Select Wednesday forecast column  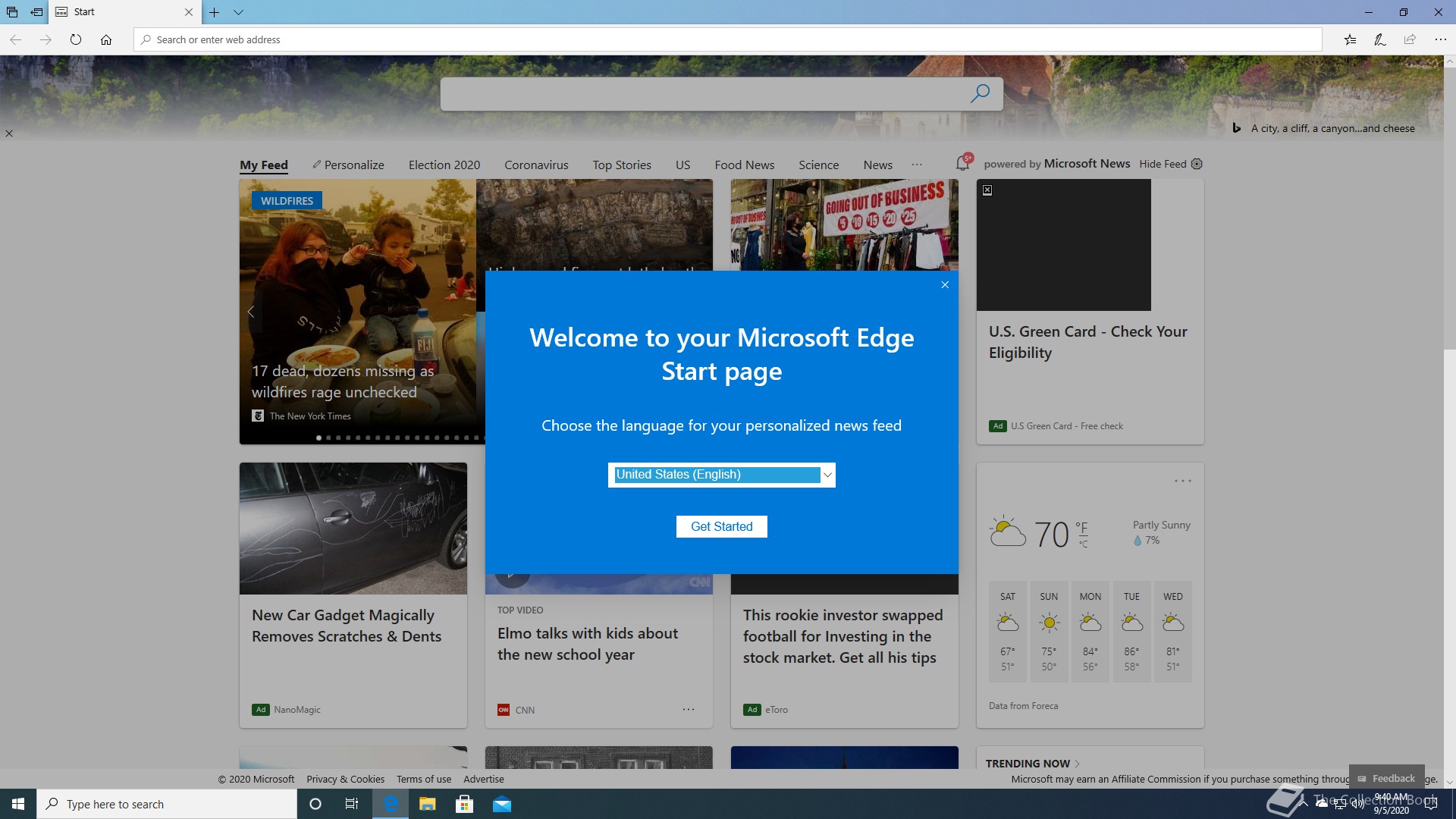(1172, 632)
